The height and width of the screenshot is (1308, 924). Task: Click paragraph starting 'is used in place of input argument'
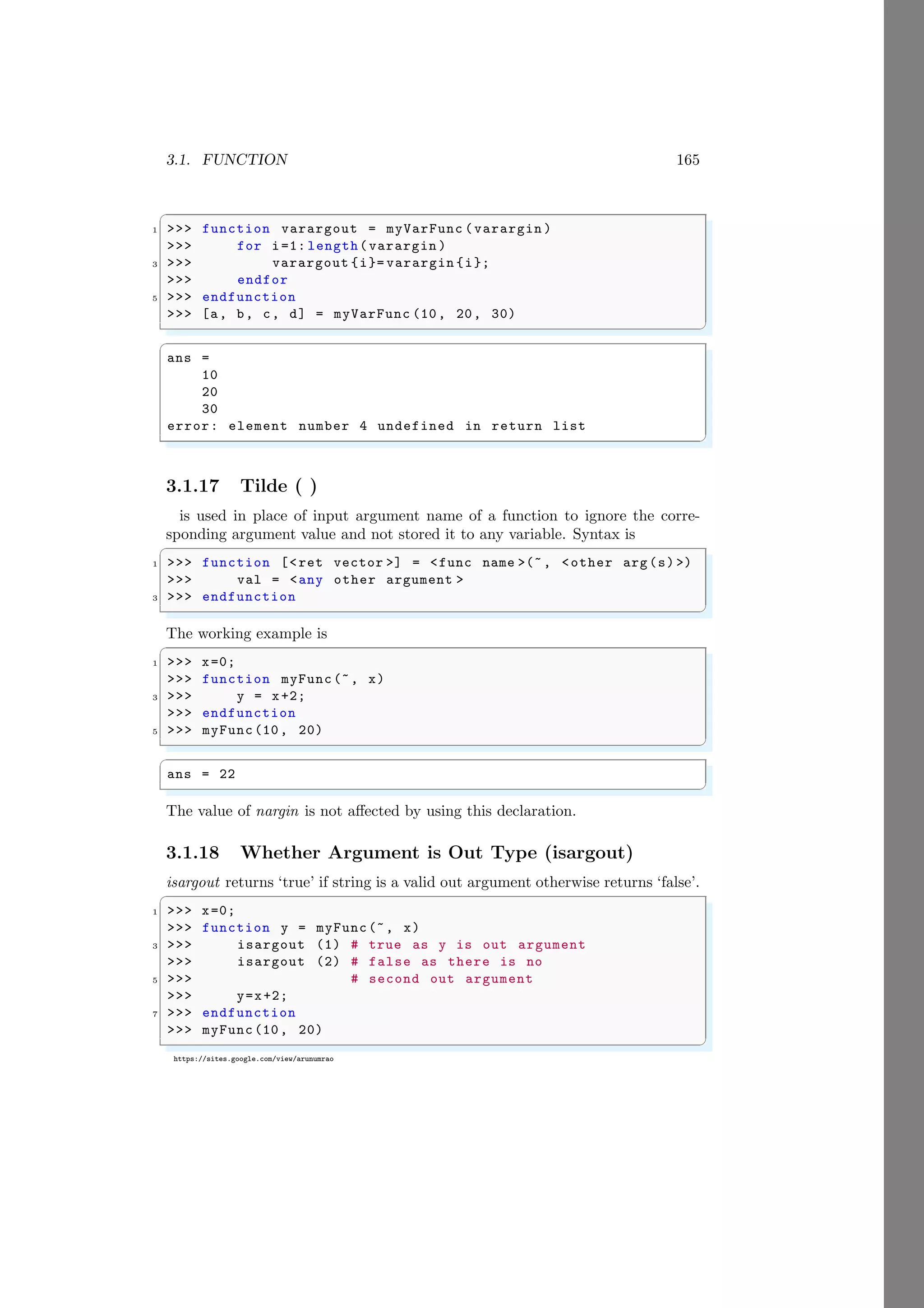[433, 524]
